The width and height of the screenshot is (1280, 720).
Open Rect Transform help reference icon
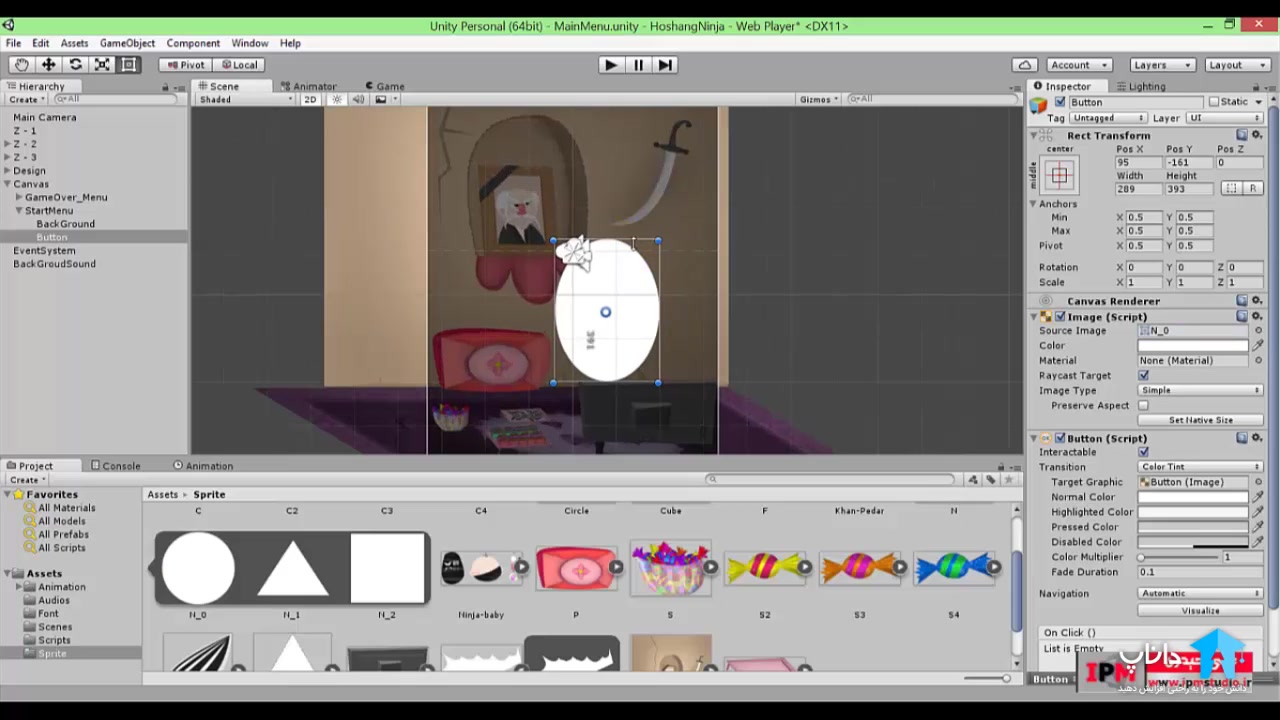point(1242,135)
